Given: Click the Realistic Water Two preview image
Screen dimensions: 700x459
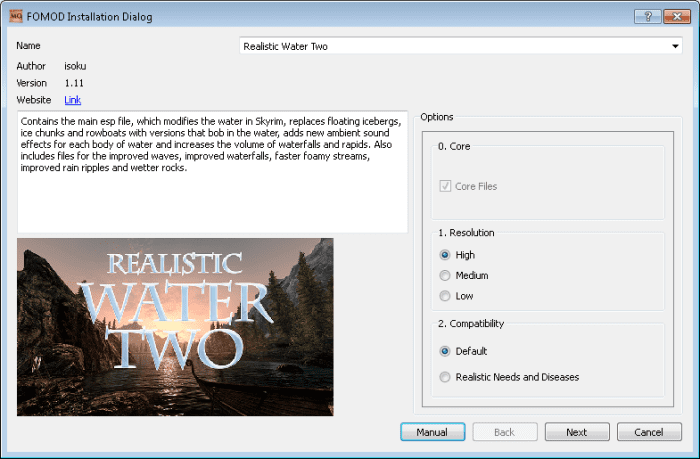Looking at the screenshot, I should coord(175,327).
